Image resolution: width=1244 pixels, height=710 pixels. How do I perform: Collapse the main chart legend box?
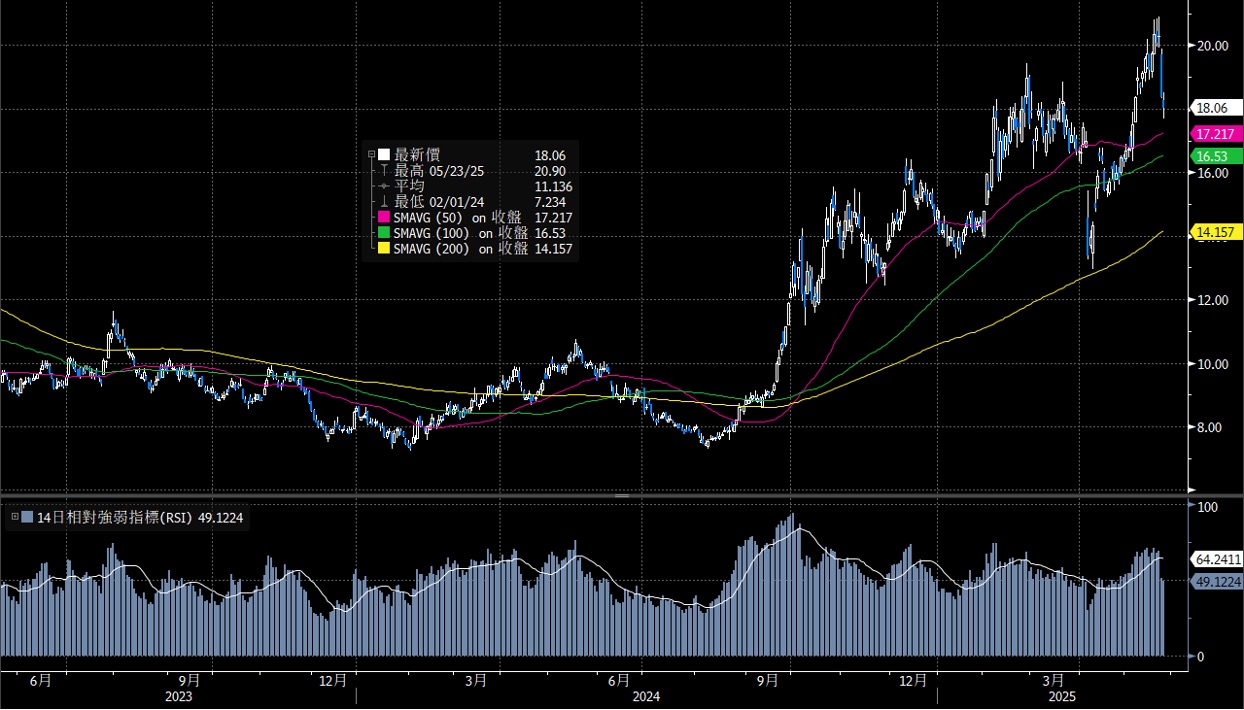[x=372, y=154]
